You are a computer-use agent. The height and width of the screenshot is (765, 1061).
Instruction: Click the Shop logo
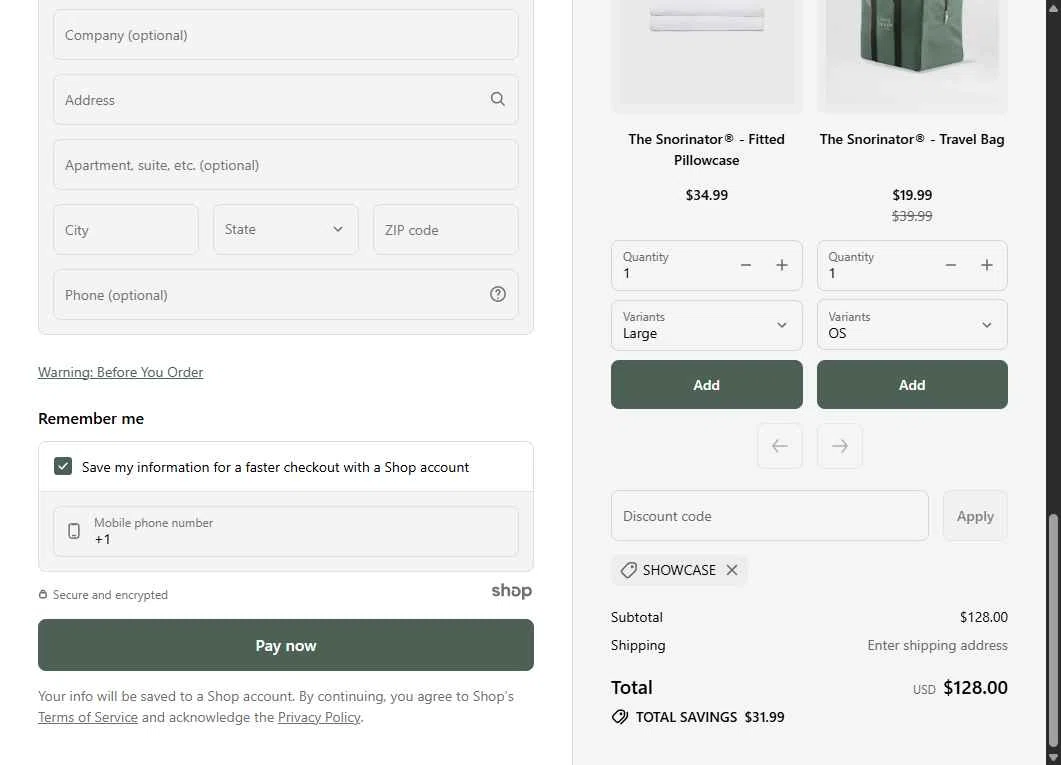[x=512, y=591]
